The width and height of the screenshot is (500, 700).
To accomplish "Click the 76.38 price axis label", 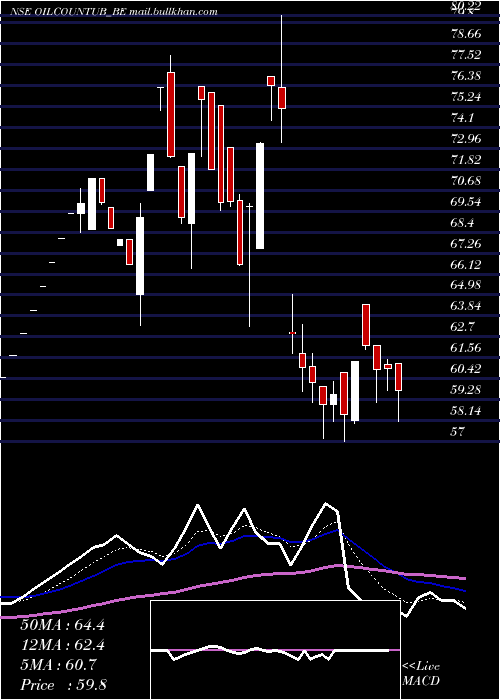I will (x=467, y=75).
